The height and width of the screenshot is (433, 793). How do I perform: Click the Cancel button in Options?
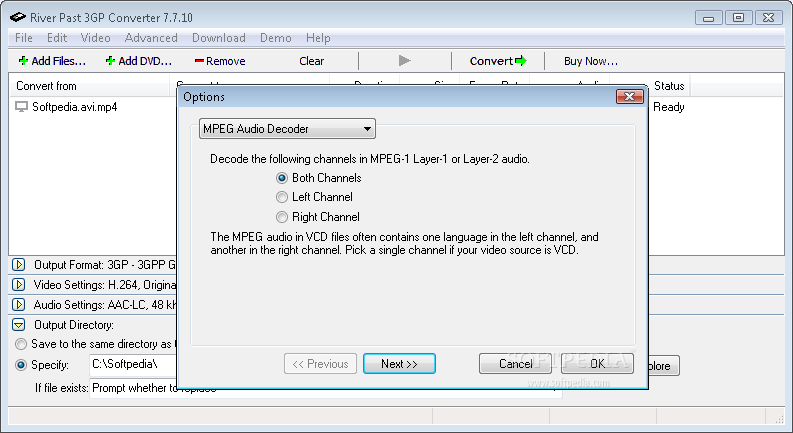(515, 364)
